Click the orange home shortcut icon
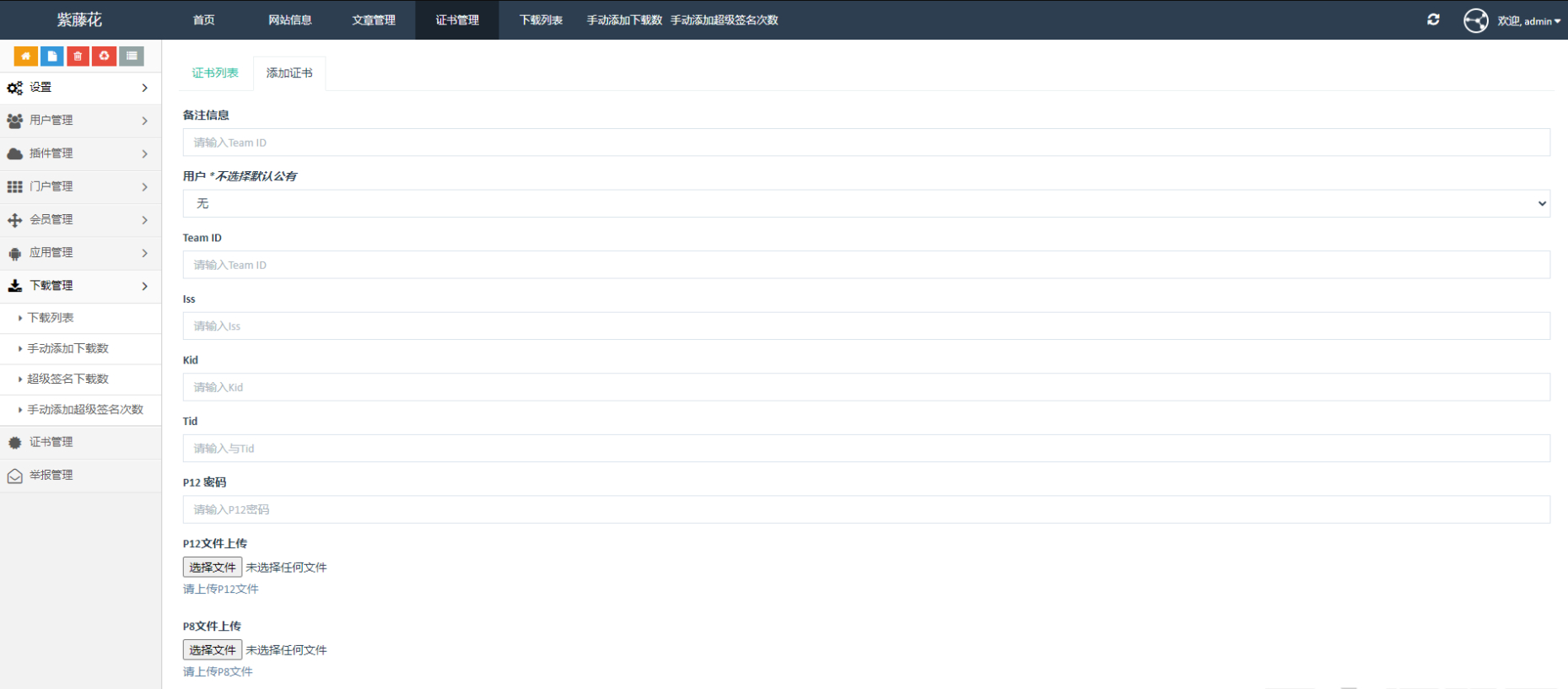1568x689 pixels. point(25,57)
